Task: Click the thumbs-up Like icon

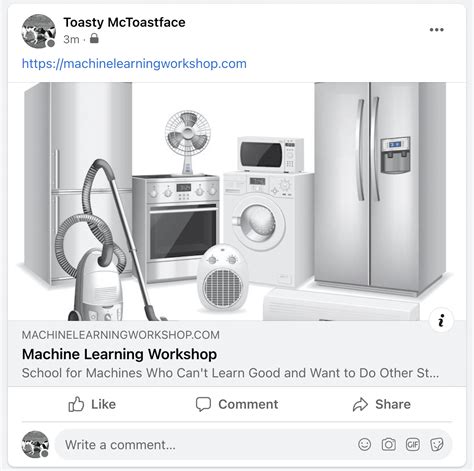Action: pyautogui.click(x=76, y=404)
